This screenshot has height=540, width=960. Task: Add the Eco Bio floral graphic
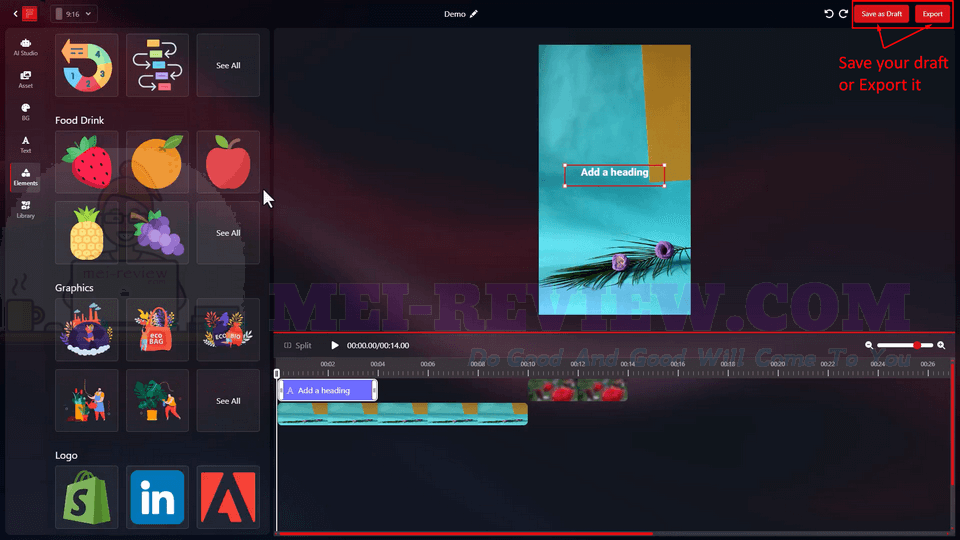(x=228, y=329)
